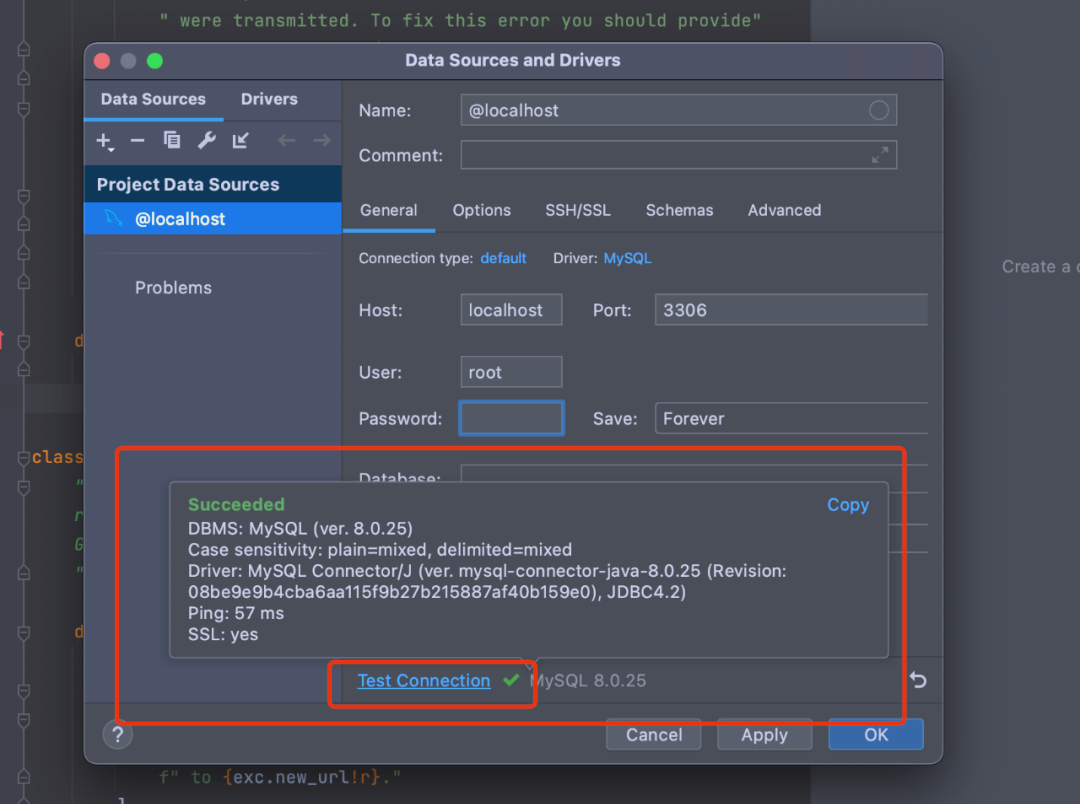1080x804 pixels.
Task: Select @localhost in Project Data Sources
Action: (x=213, y=218)
